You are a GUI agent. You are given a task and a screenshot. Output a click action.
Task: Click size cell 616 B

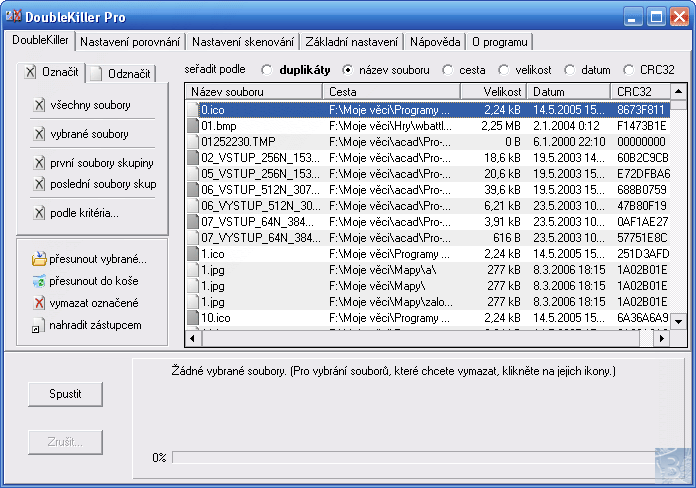506,238
